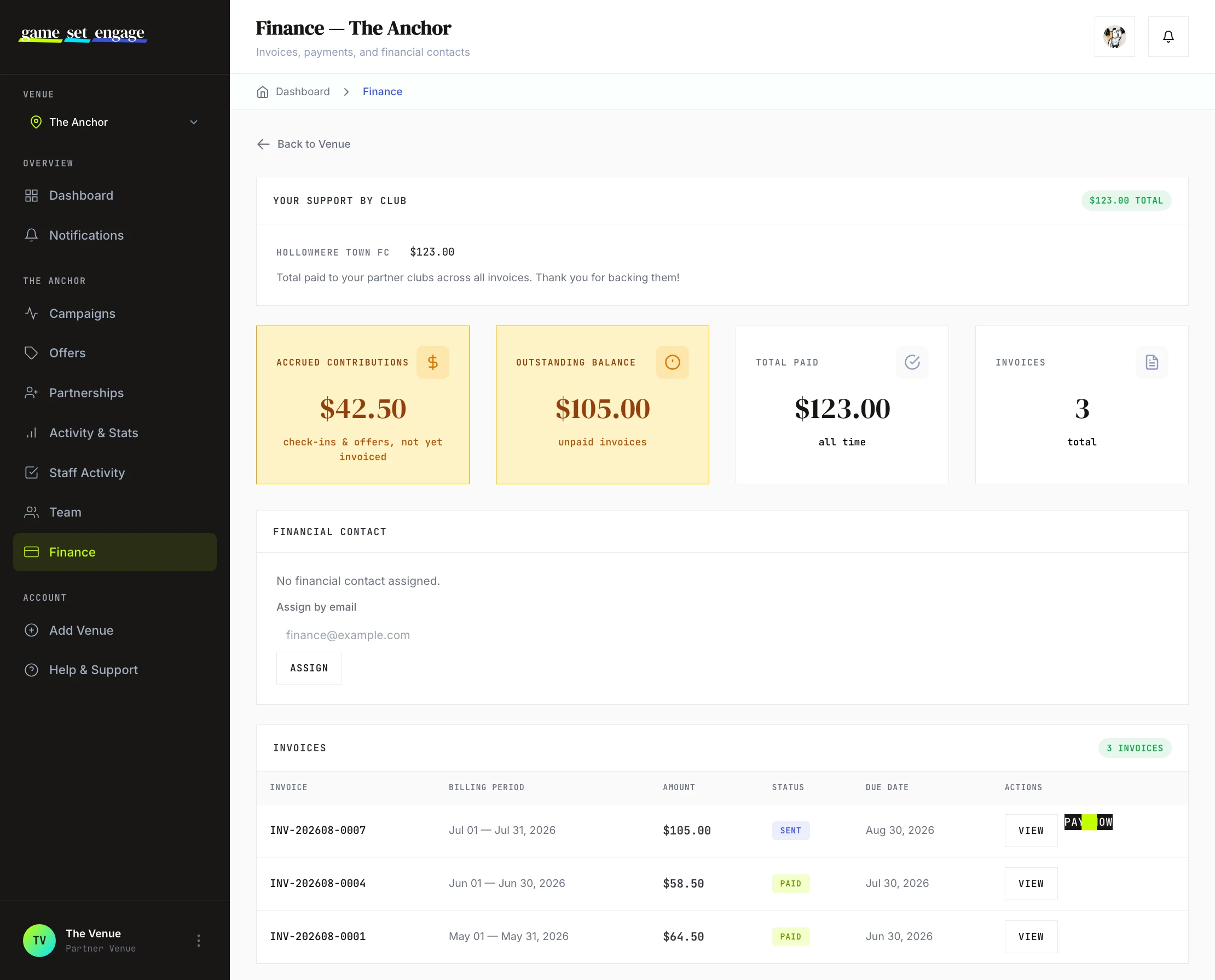The height and width of the screenshot is (980, 1215).
Task: View invoice INV-202608-0007
Action: (1031, 831)
